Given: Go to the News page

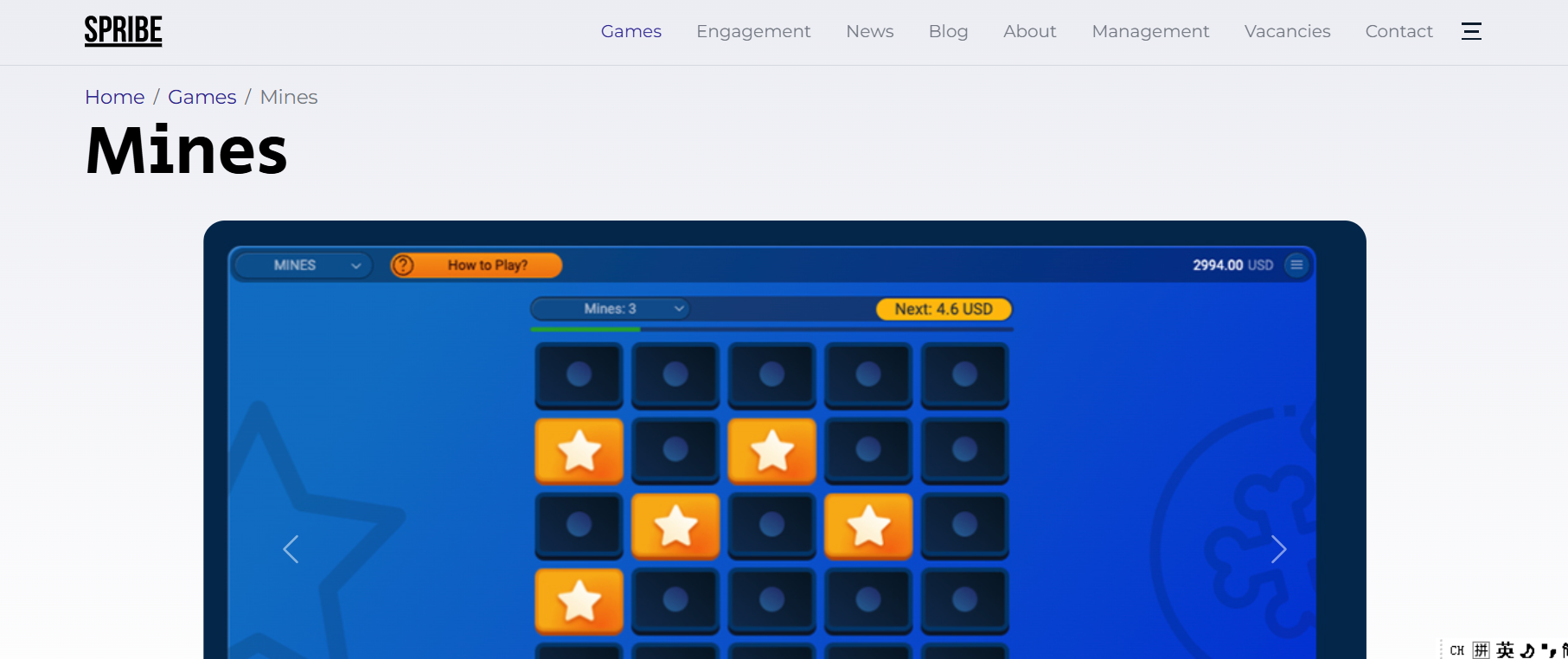Looking at the screenshot, I should pos(870,31).
